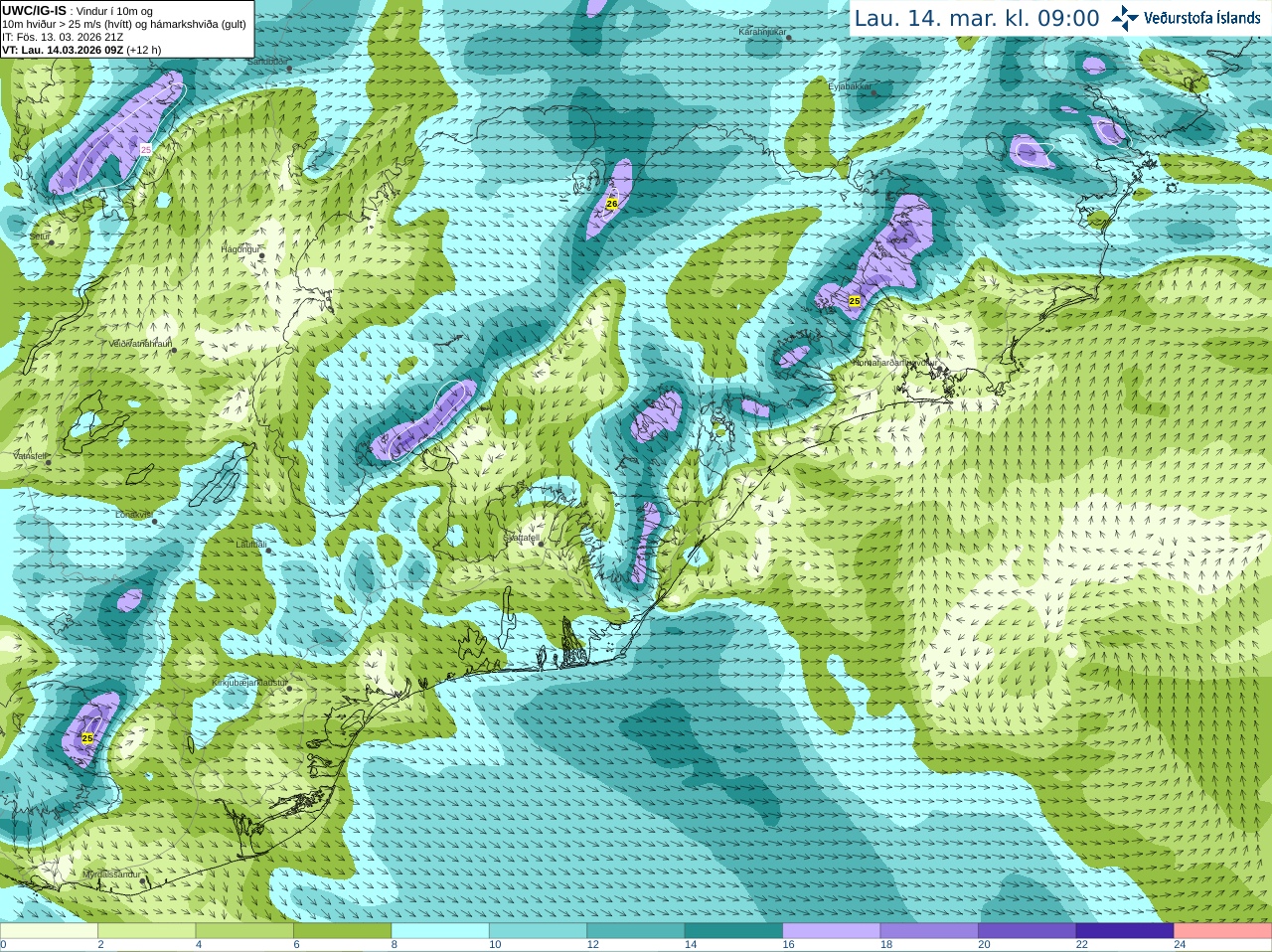Click the Veðurstofa Íslands name text
The image size is (1272, 952).
[x=1202, y=18]
